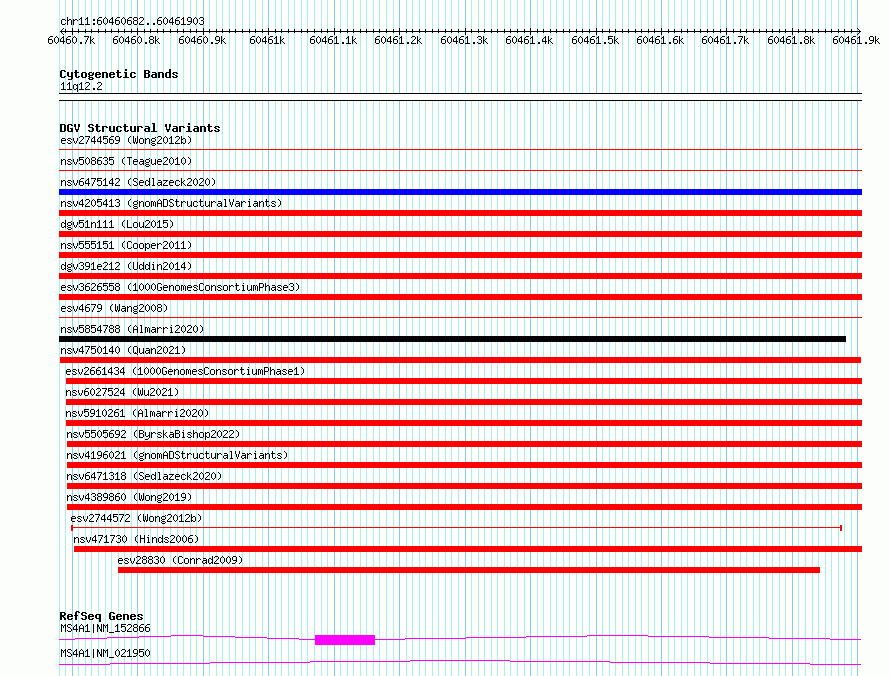
Task: Select the 11q12.2 band label
Action: click(x=81, y=86)
